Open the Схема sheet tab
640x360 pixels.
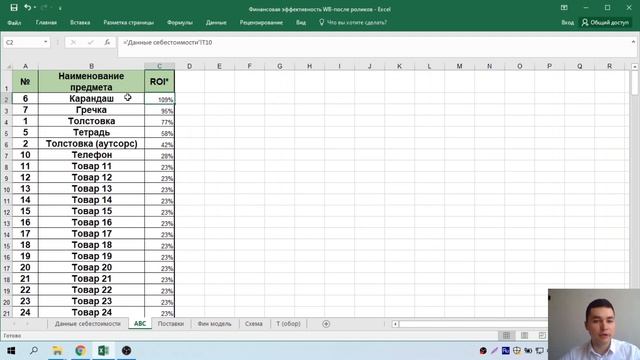253,324
